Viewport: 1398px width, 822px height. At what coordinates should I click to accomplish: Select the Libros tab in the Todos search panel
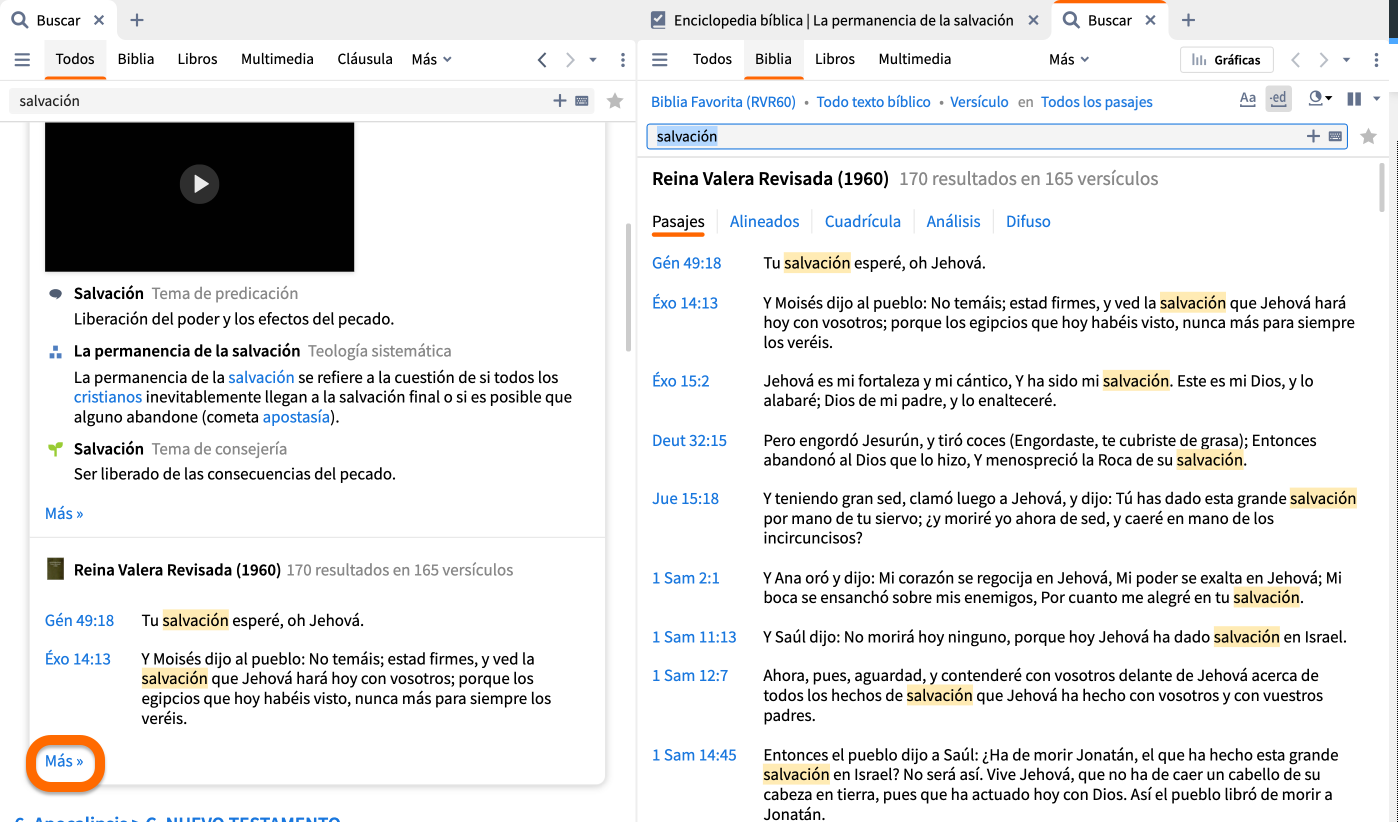(x=197, y=59)
